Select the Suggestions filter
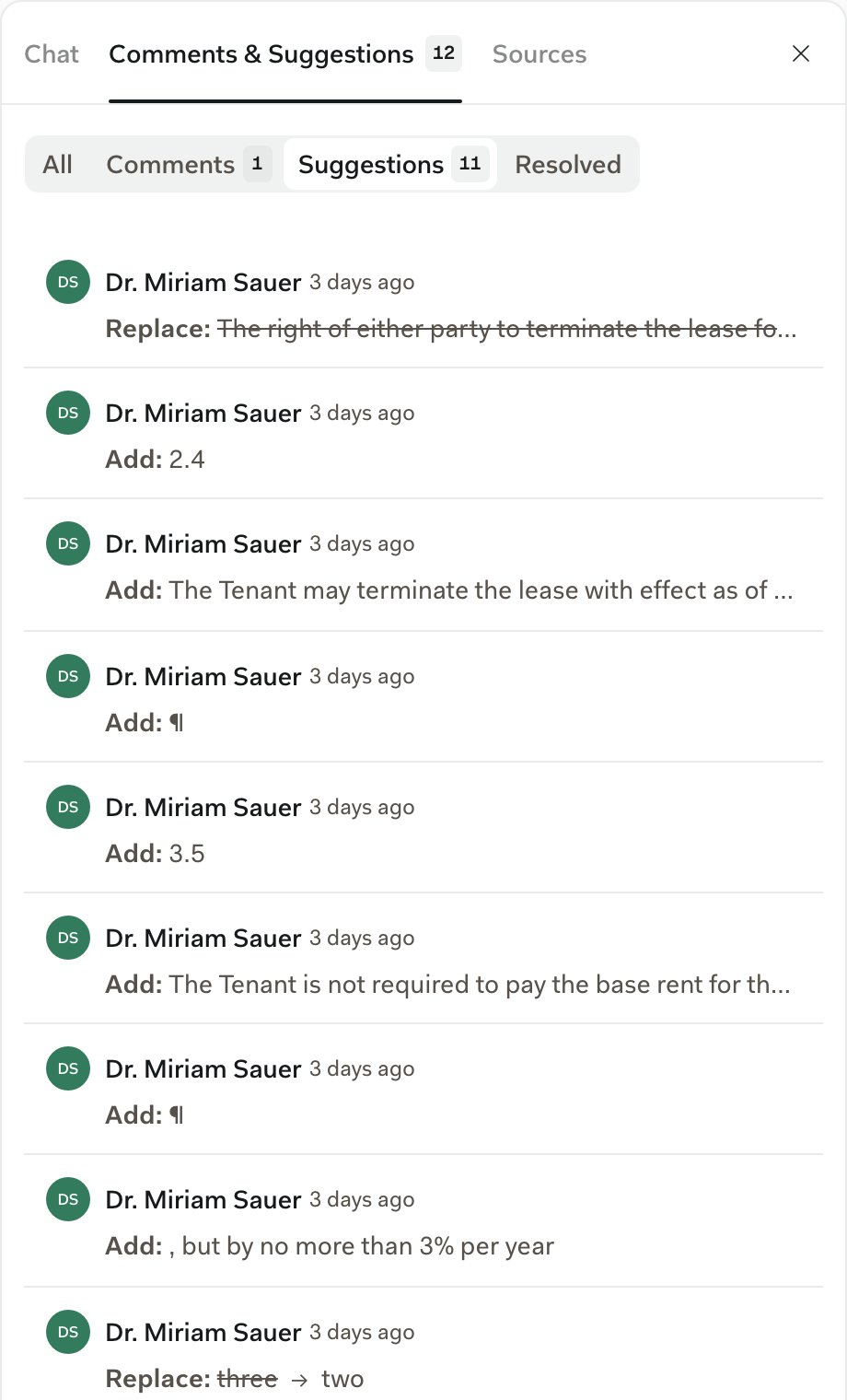The width and height of the screenshot is (847, 1400). [x=390, y=164]
